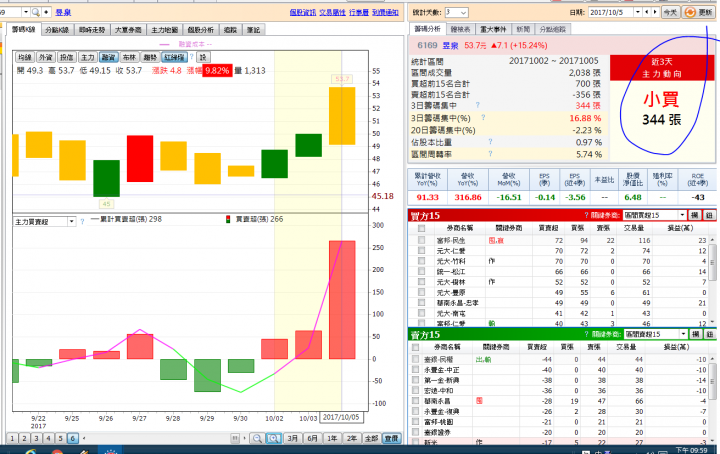The width and height of the screenshot is (720, 454).
Task: Open the 到價通知 link
Action: click(385, 12)
